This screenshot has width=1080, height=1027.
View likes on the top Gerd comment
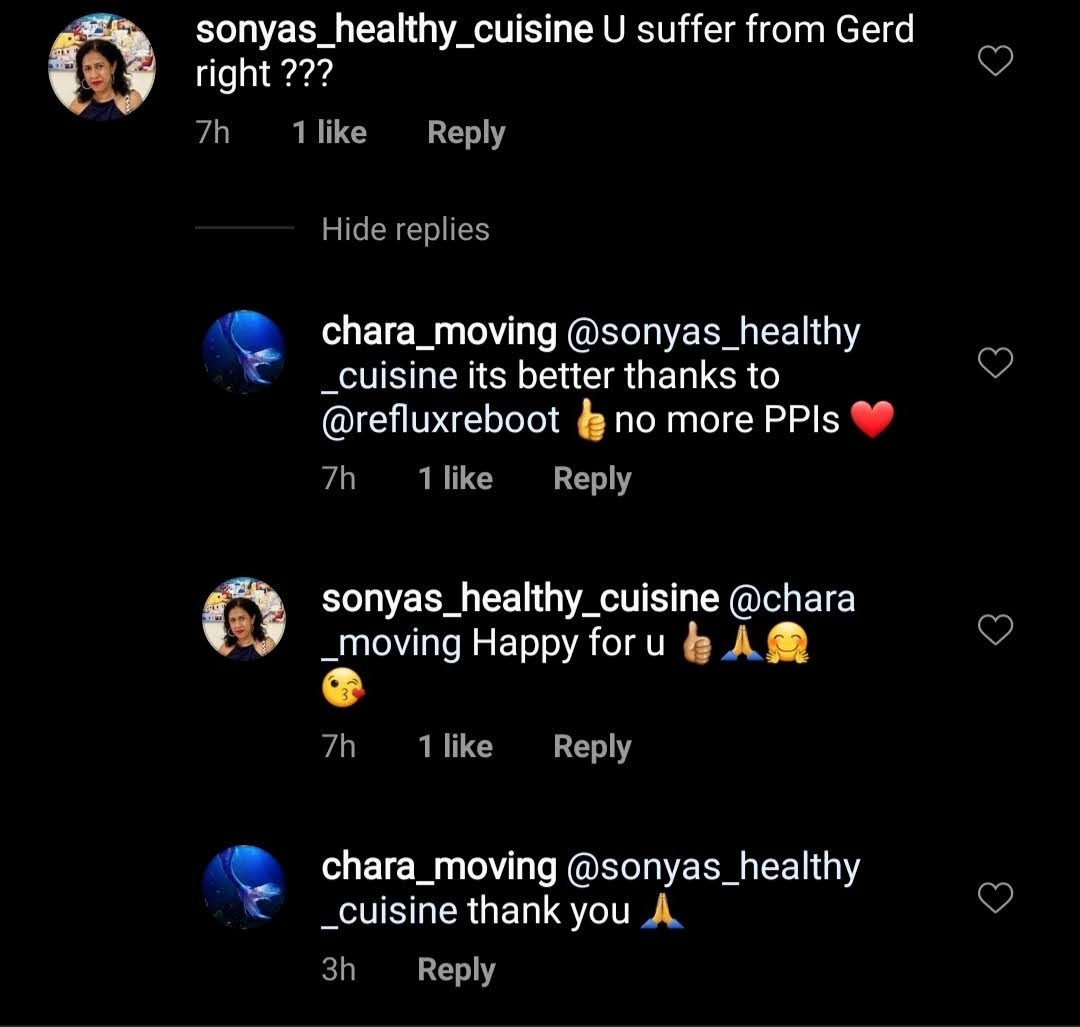(x=329, y=132)
